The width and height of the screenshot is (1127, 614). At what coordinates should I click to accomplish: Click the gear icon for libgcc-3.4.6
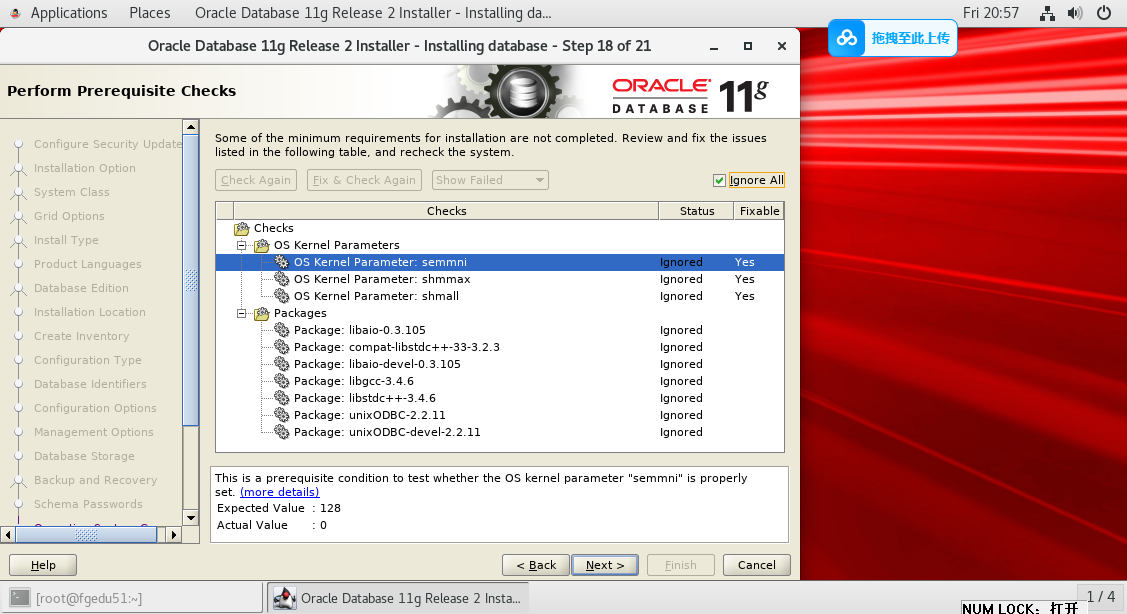[282, 381]
